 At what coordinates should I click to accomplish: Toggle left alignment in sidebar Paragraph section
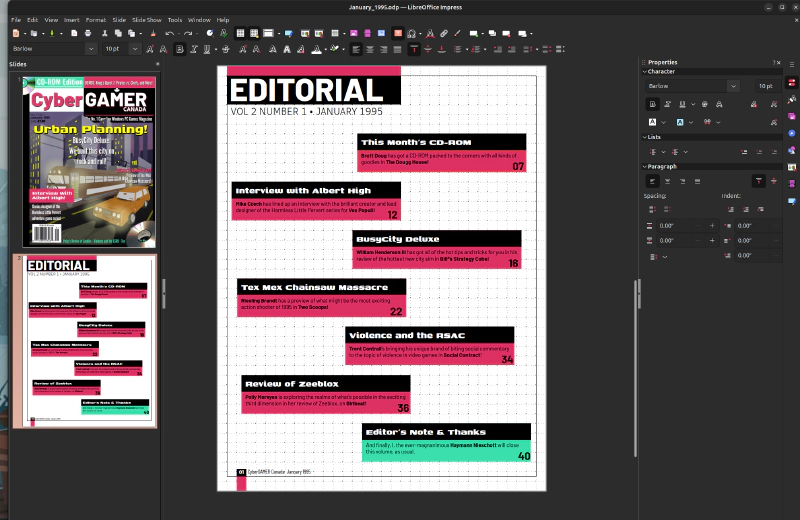click(x=653, y=180)
